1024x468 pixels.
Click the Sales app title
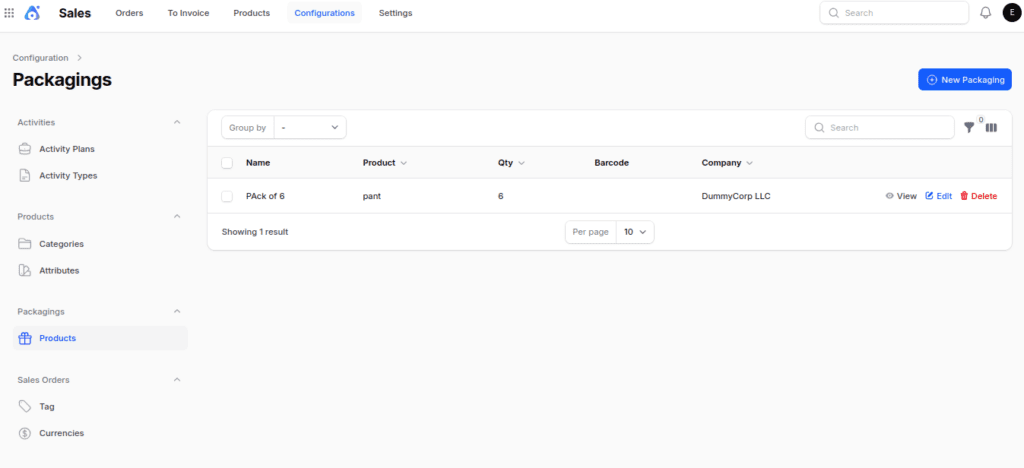point(75,12)
